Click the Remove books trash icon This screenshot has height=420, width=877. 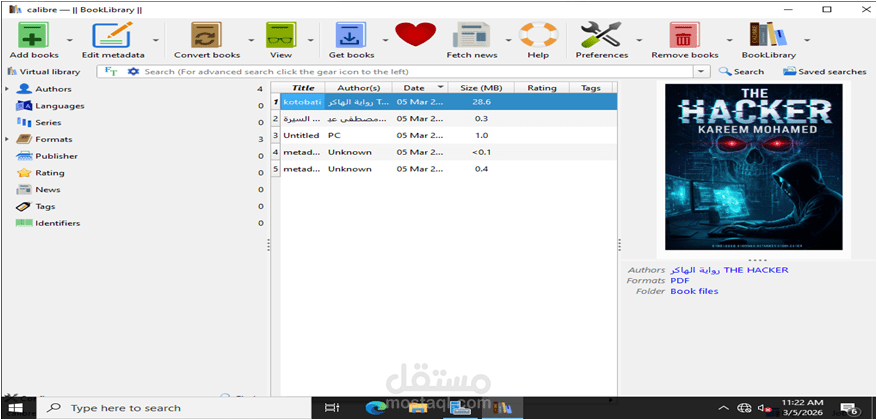click(x=684, y=35)
